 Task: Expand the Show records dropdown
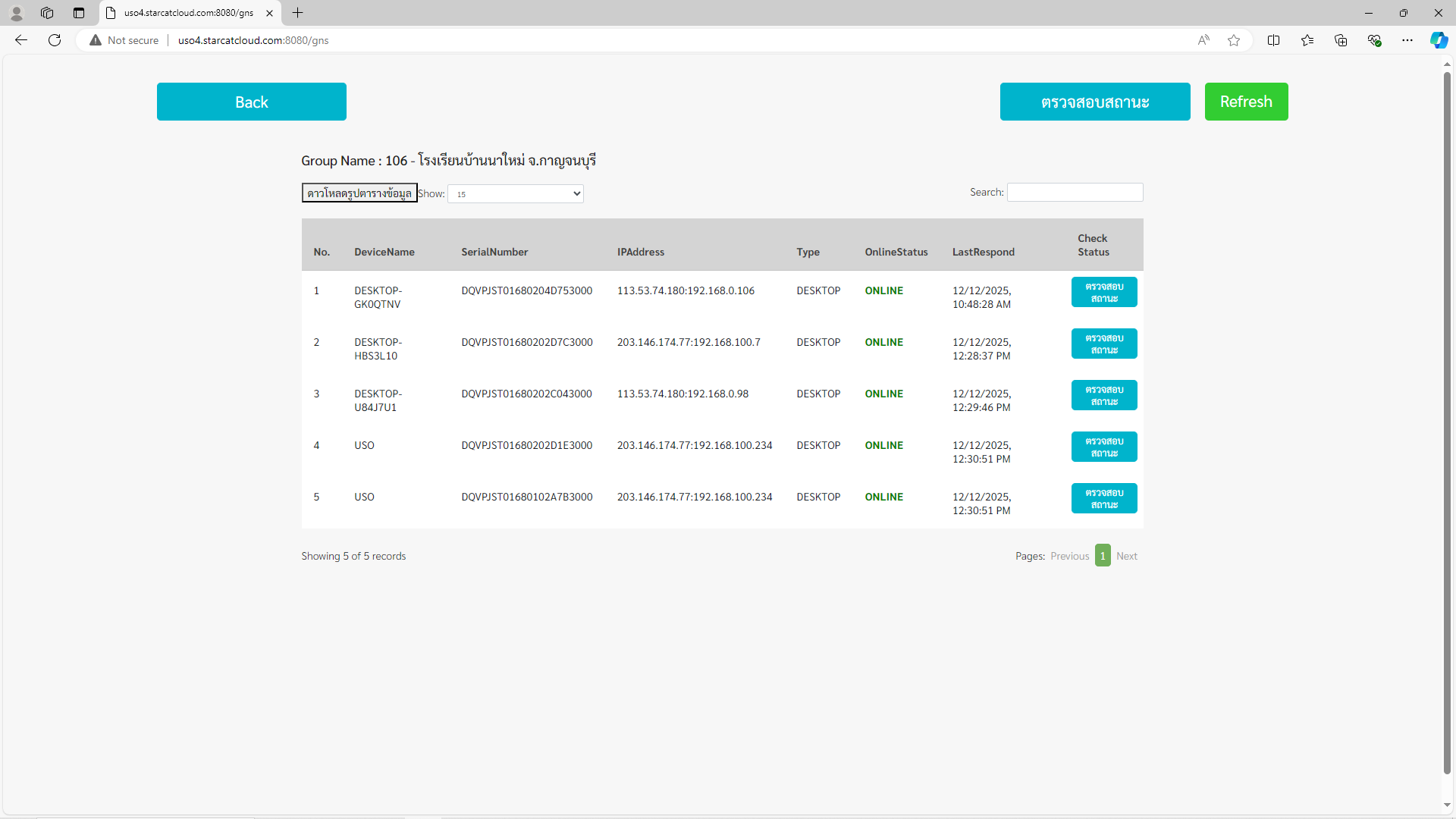pyautogui.click(x=516, y=194)
